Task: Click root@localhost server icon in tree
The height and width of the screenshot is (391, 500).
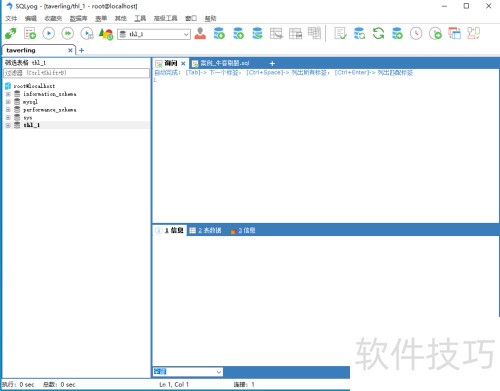Action: 8,86
